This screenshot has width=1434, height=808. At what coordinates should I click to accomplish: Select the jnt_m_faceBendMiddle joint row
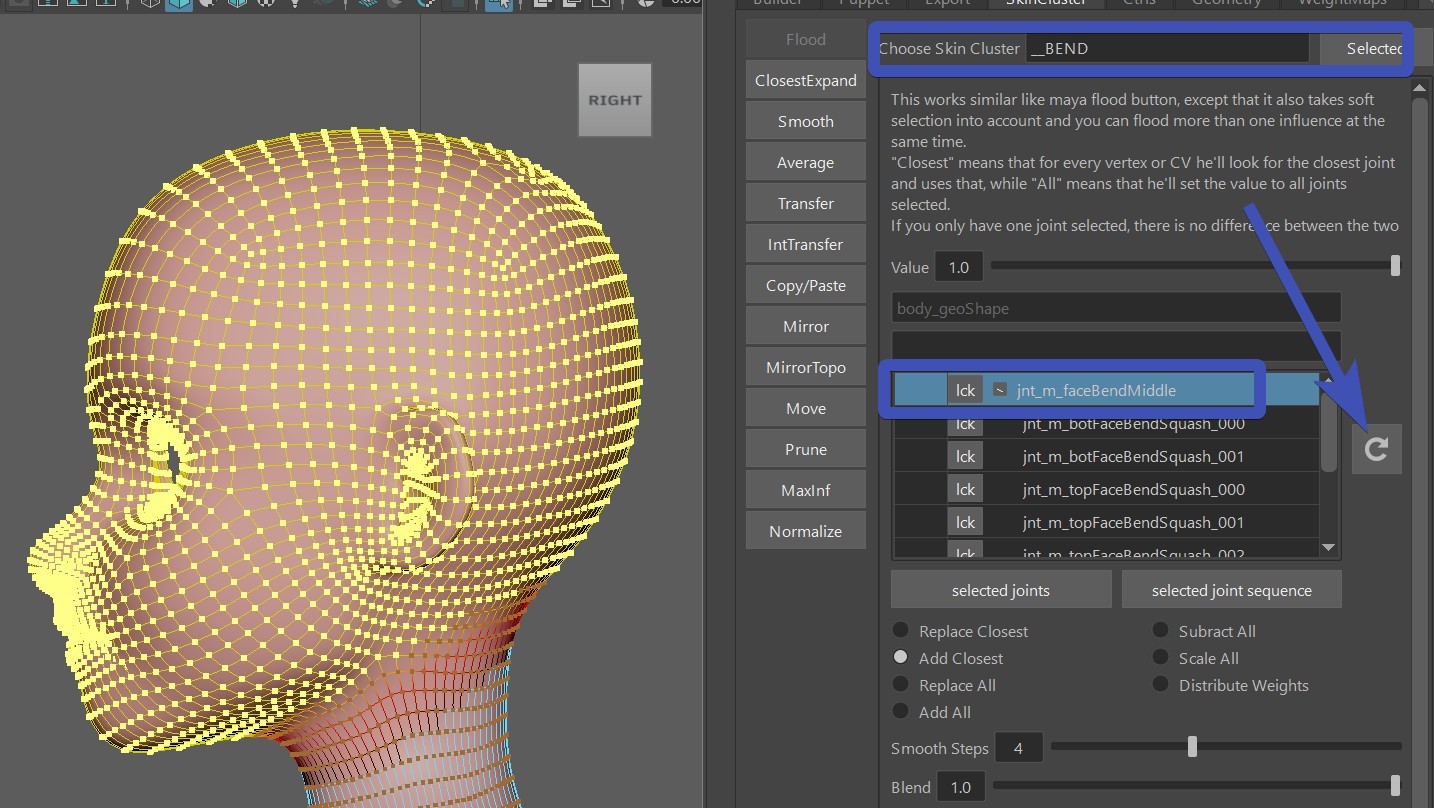(x=1106, y=390)
